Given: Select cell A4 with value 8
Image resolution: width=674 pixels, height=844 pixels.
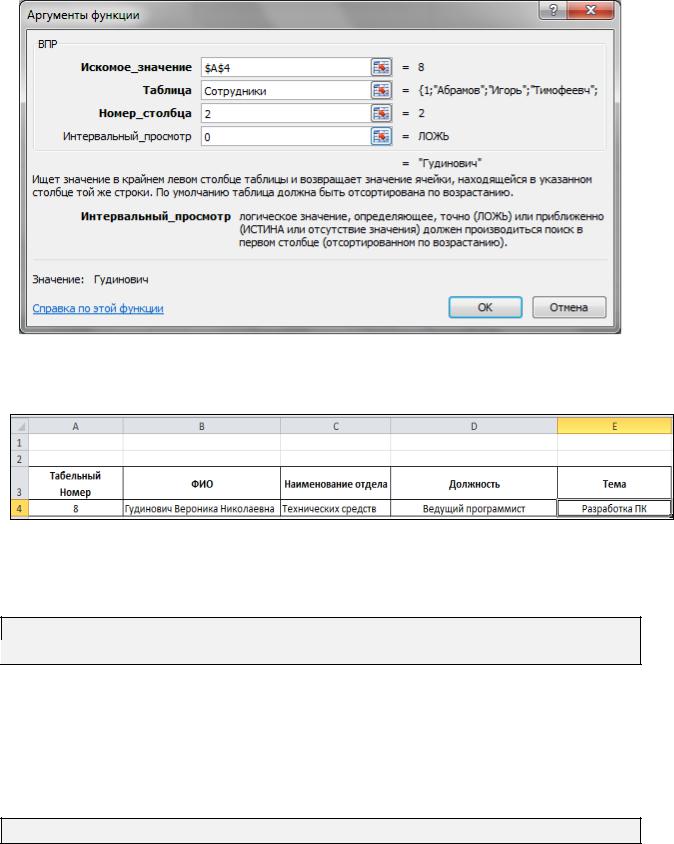Looking at the screenshot, I should (x=75, y=509).
